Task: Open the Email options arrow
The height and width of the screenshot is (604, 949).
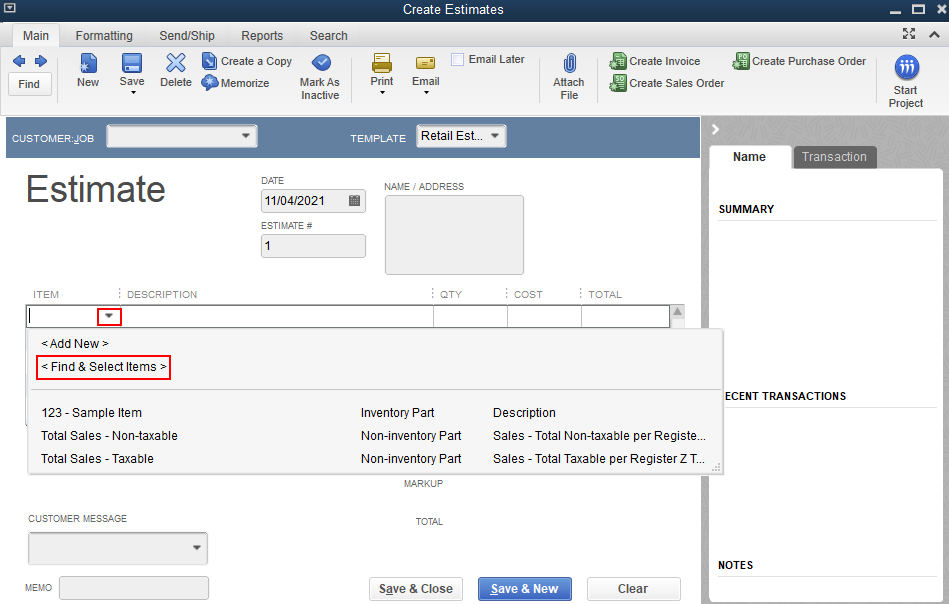Action: (x=426, y=93)
